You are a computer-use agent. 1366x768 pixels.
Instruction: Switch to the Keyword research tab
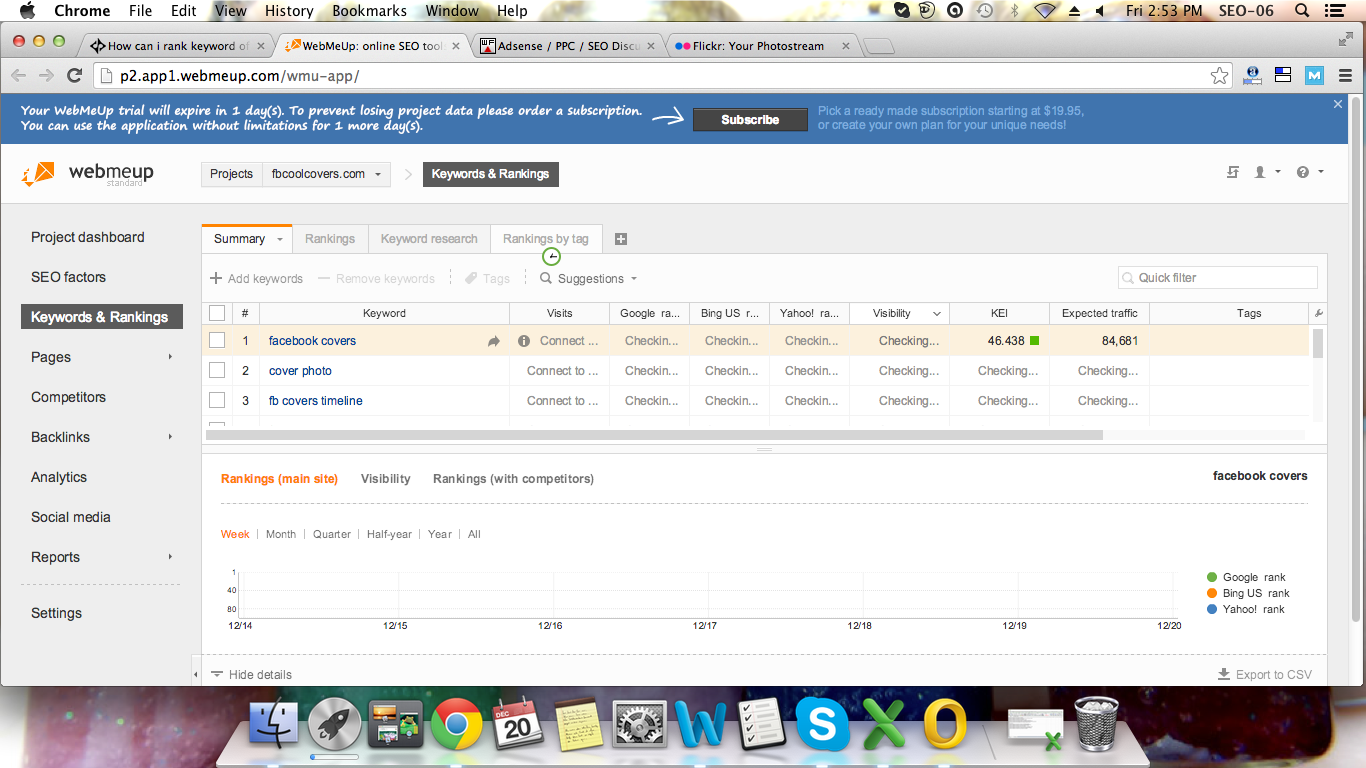429,239
